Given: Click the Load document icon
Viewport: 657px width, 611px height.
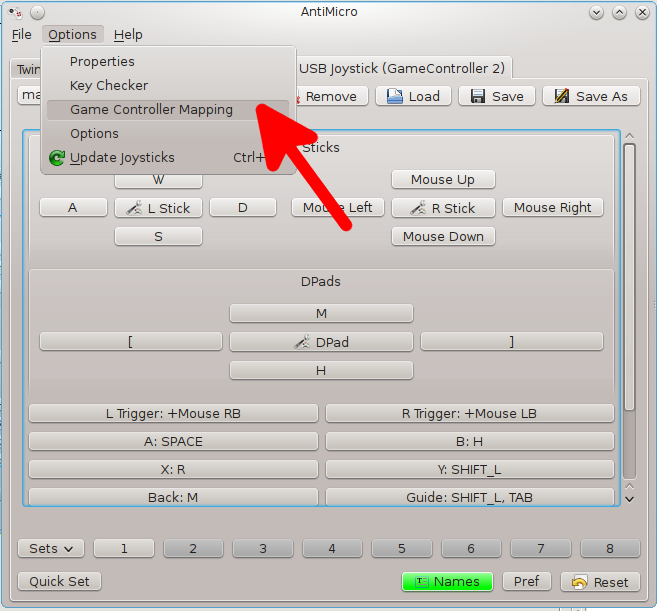Looking at the screenshot, I should tap(394, 96).
